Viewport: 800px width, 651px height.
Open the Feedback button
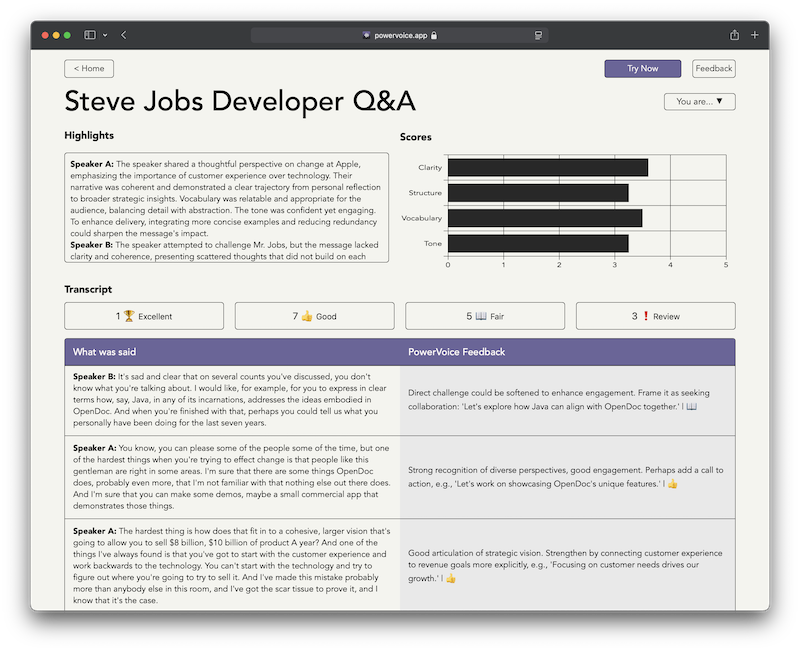pos(713,69)
